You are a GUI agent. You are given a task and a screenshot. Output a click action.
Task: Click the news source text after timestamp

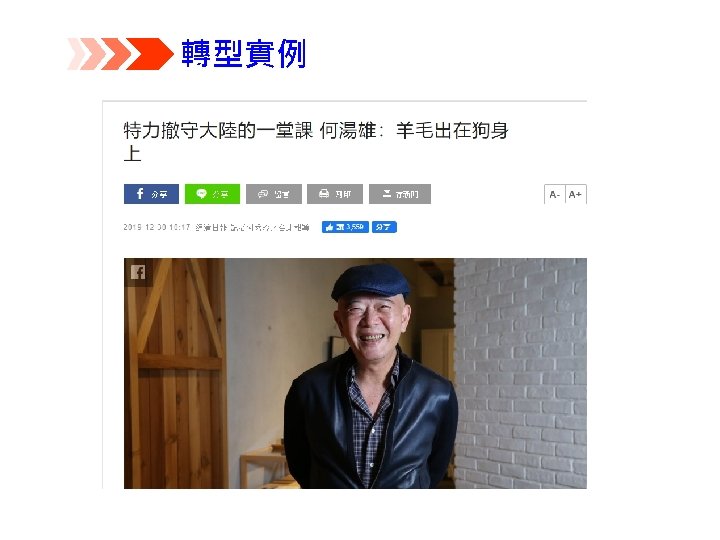(252, 227)
